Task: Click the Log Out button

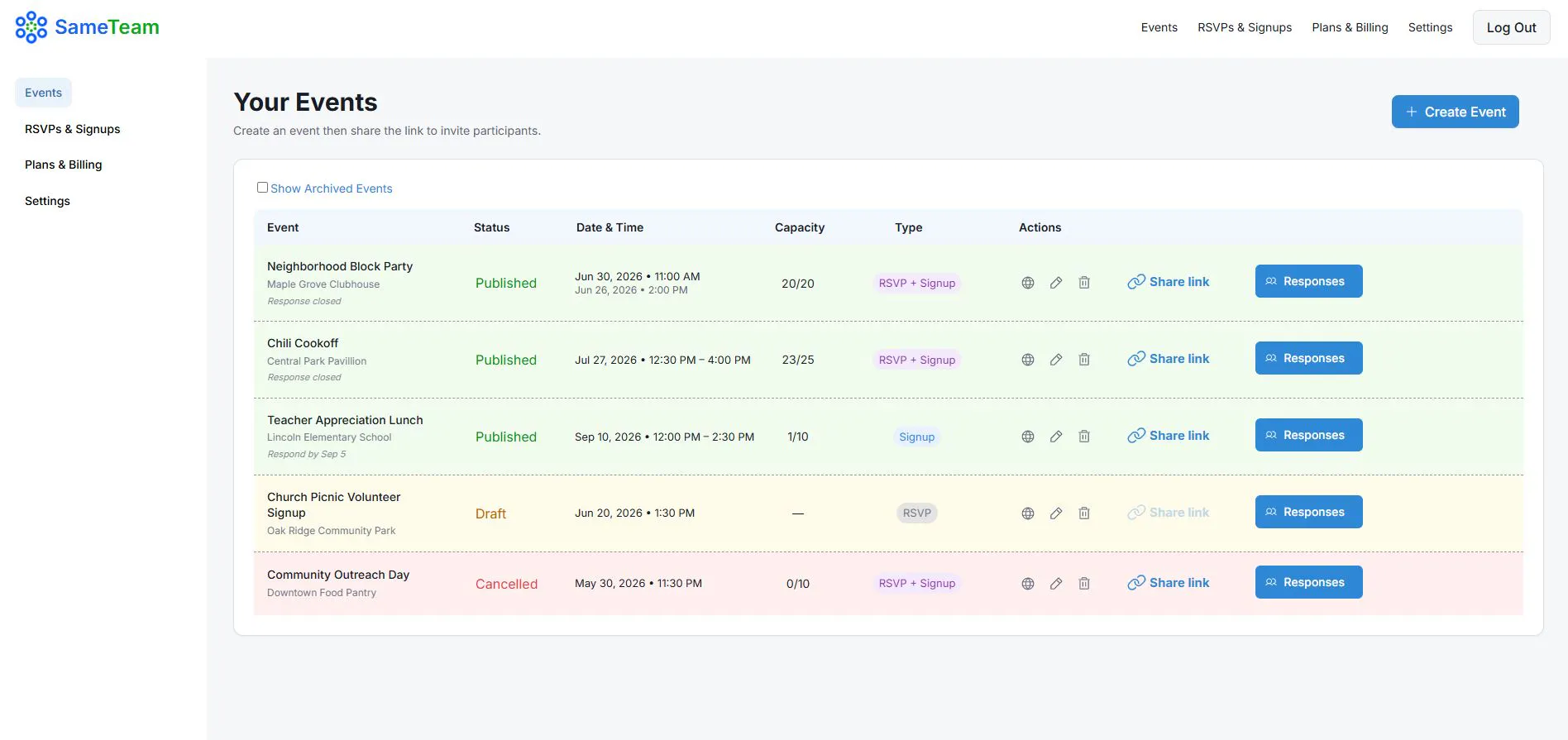Action: tap(1511, 27)
